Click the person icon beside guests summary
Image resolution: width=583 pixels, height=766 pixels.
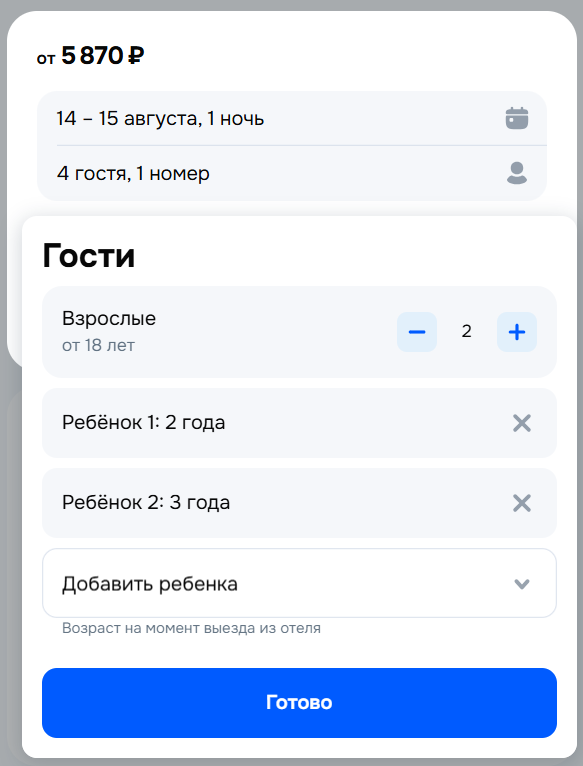pyautogui.click(x=517, y=173)
